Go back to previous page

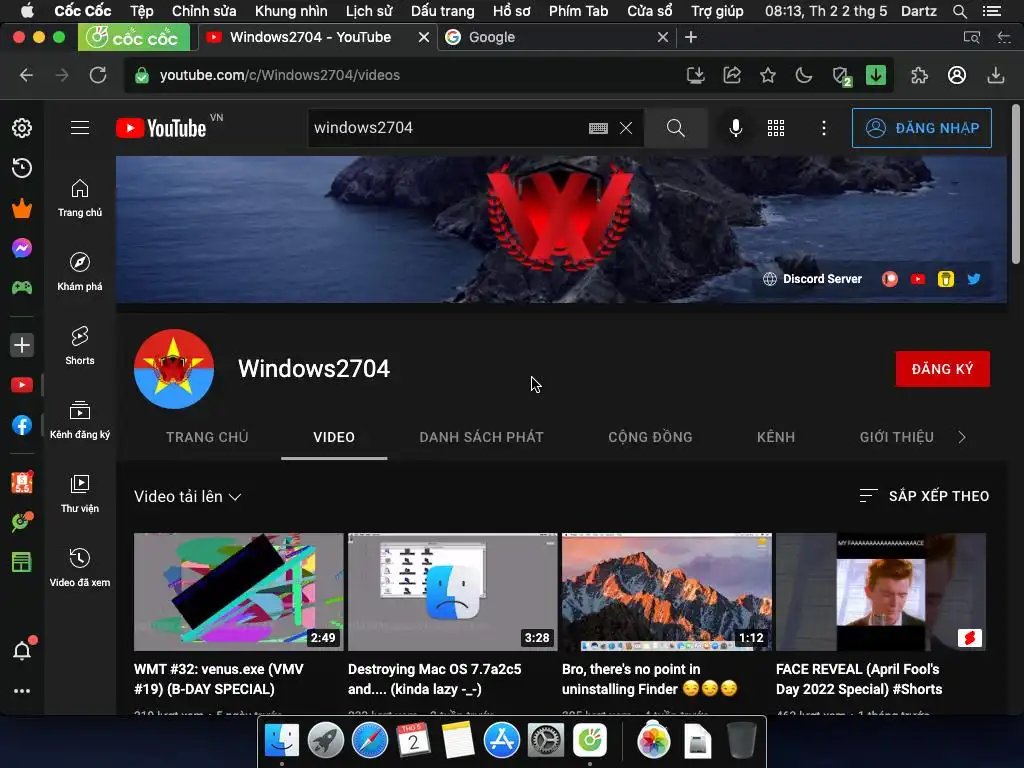[26, 75]
